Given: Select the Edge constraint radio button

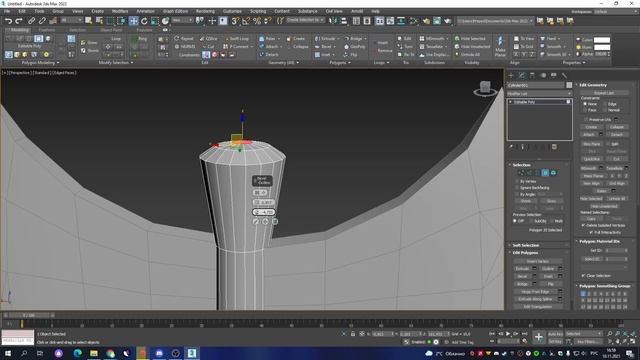Looking at the screenshot, I should pos(604,104).
